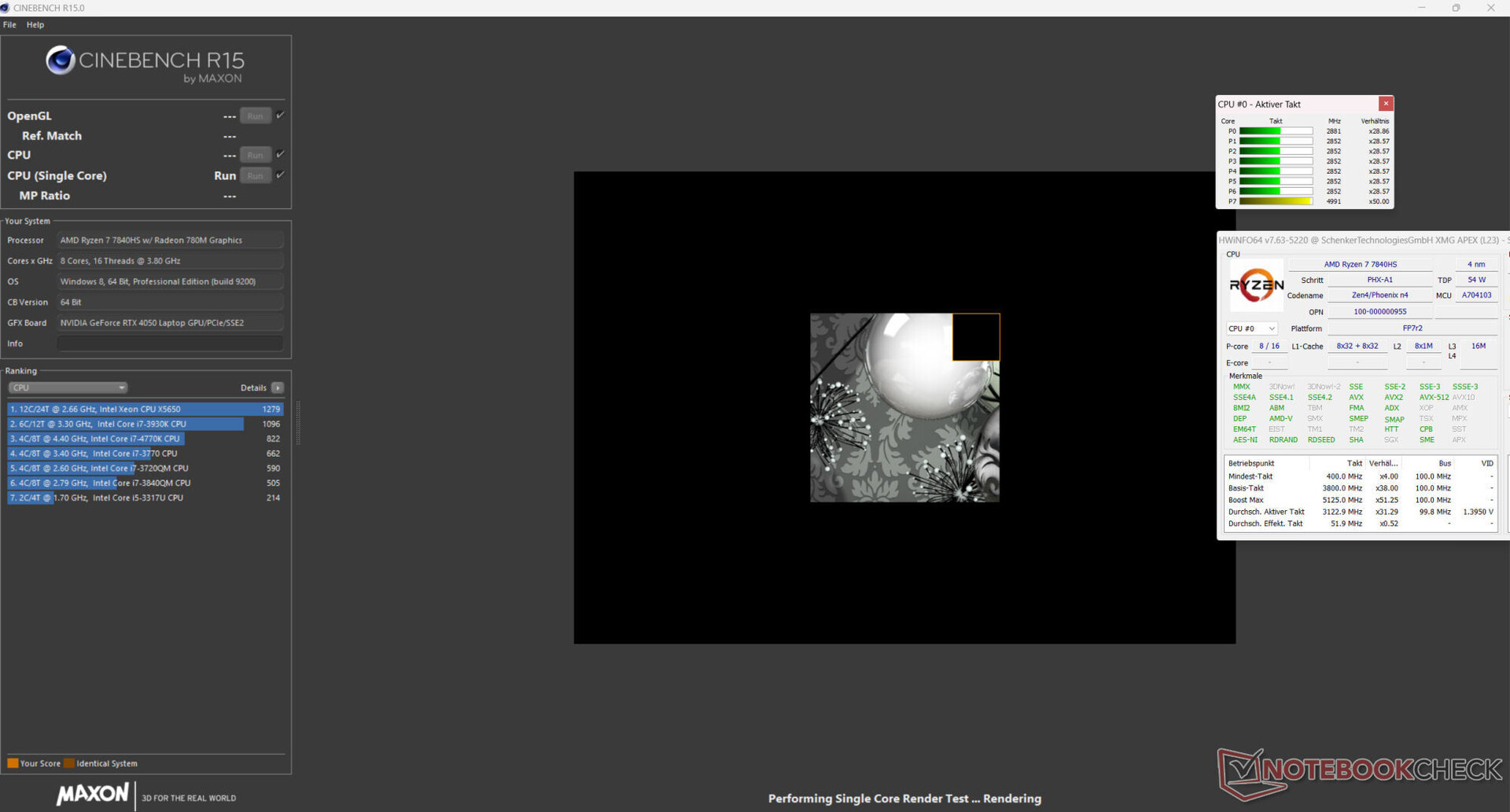
Task: Click the 54 W TDP value
Action: (x=1476, y=280)
